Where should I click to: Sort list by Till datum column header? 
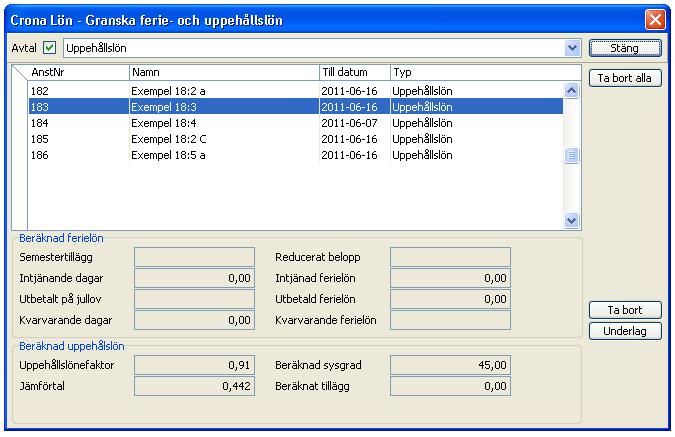355,72
